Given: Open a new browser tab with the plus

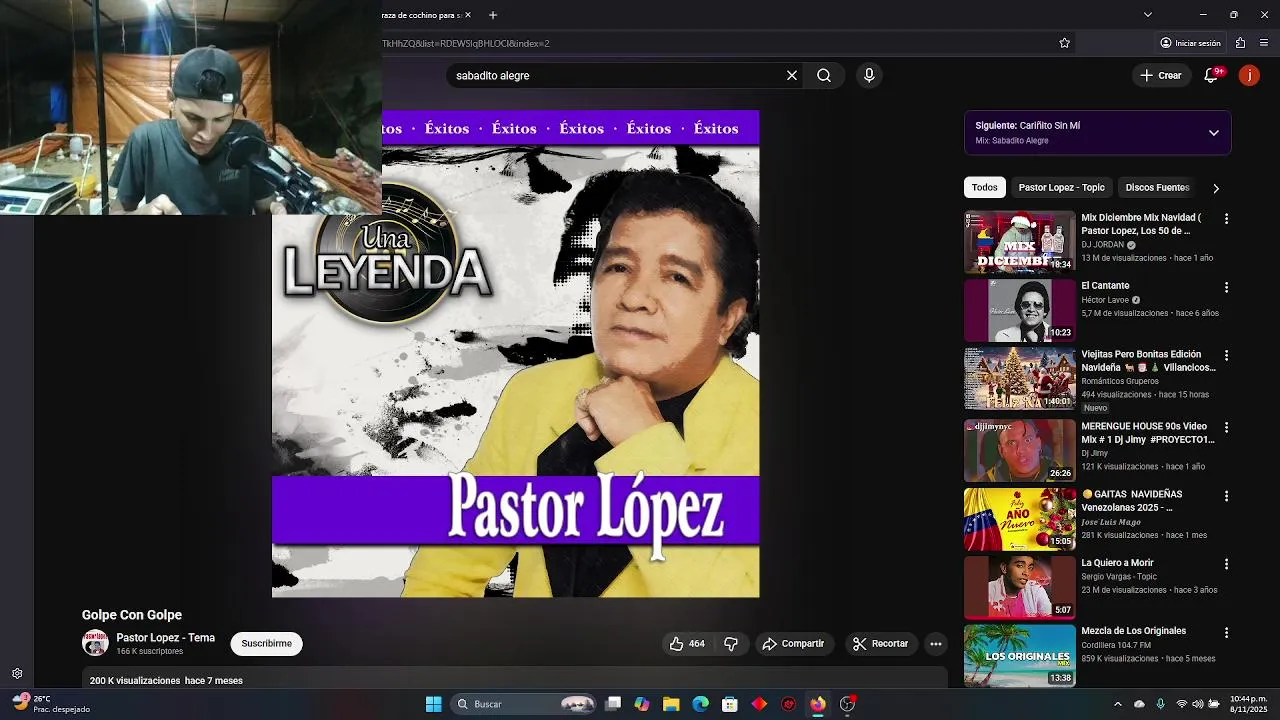Looking at the screenshot, I should click(x=493, y=15).
